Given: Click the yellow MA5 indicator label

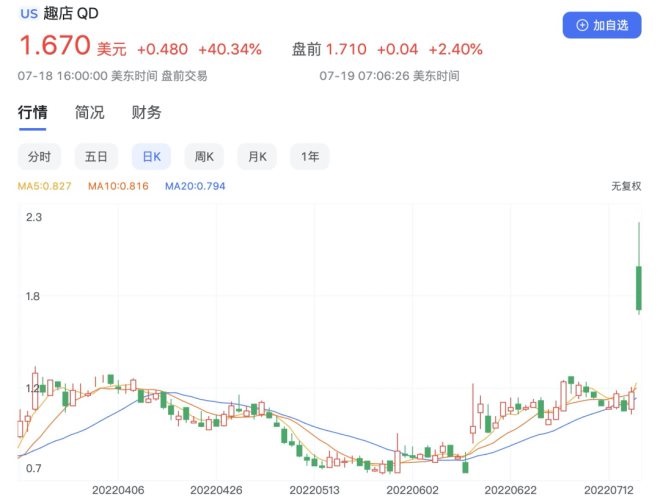Looking at the screenshot, I should coord(45,186).
